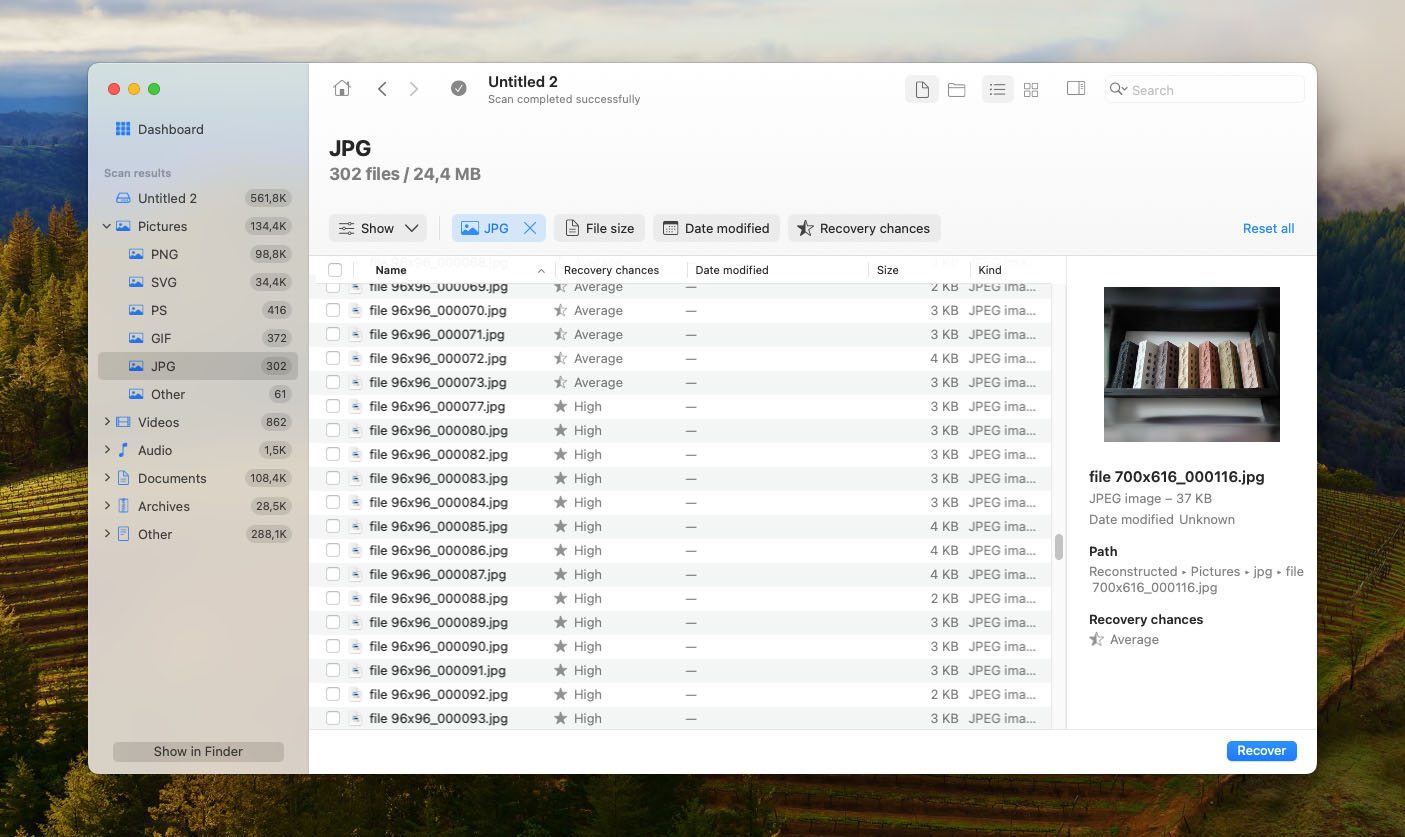
Task: Click the preview thumbnail of file 700x616_000116.jpg
Action: [x=1191, y=364]
